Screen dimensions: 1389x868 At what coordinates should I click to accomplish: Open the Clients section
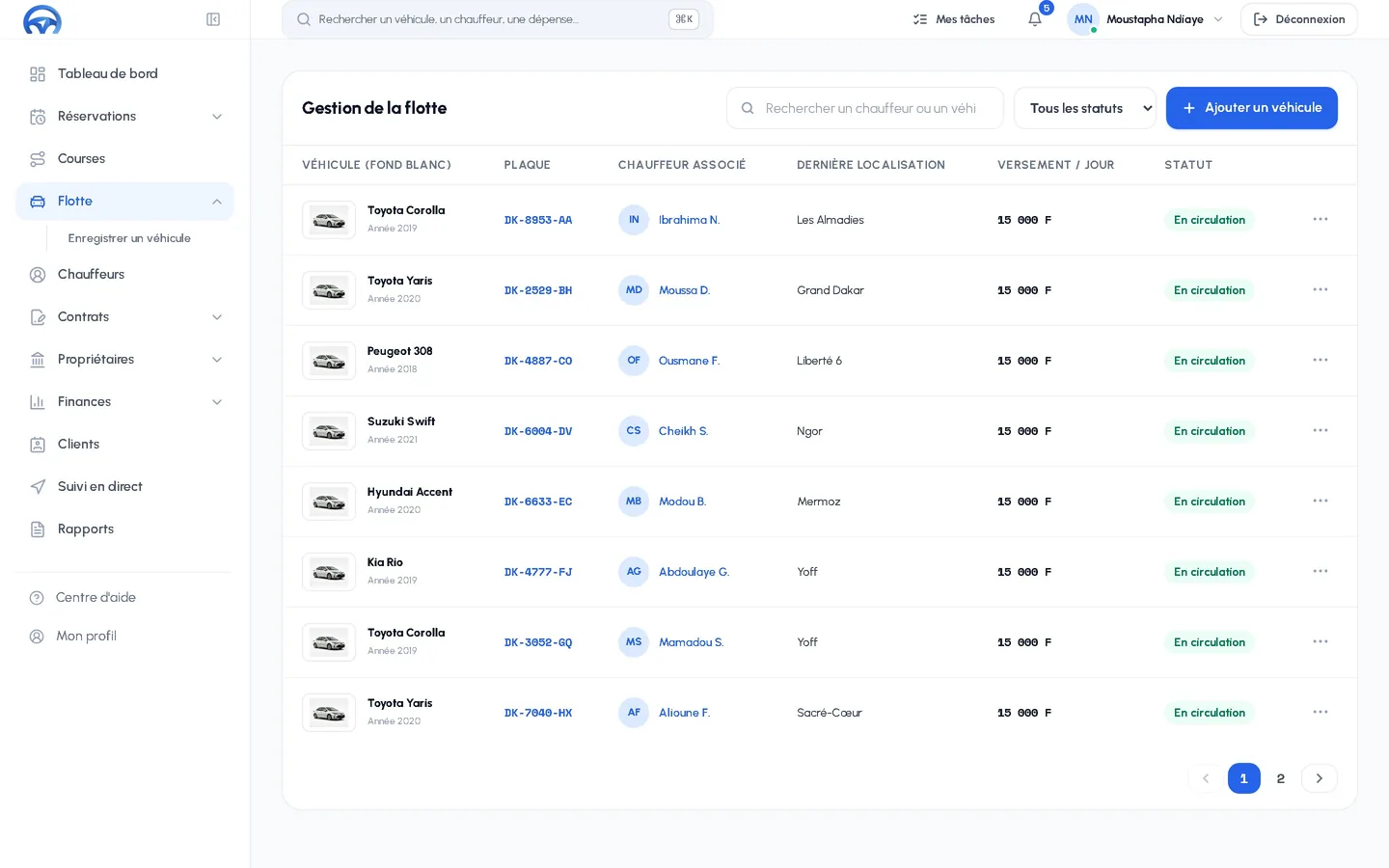point(124,445)
